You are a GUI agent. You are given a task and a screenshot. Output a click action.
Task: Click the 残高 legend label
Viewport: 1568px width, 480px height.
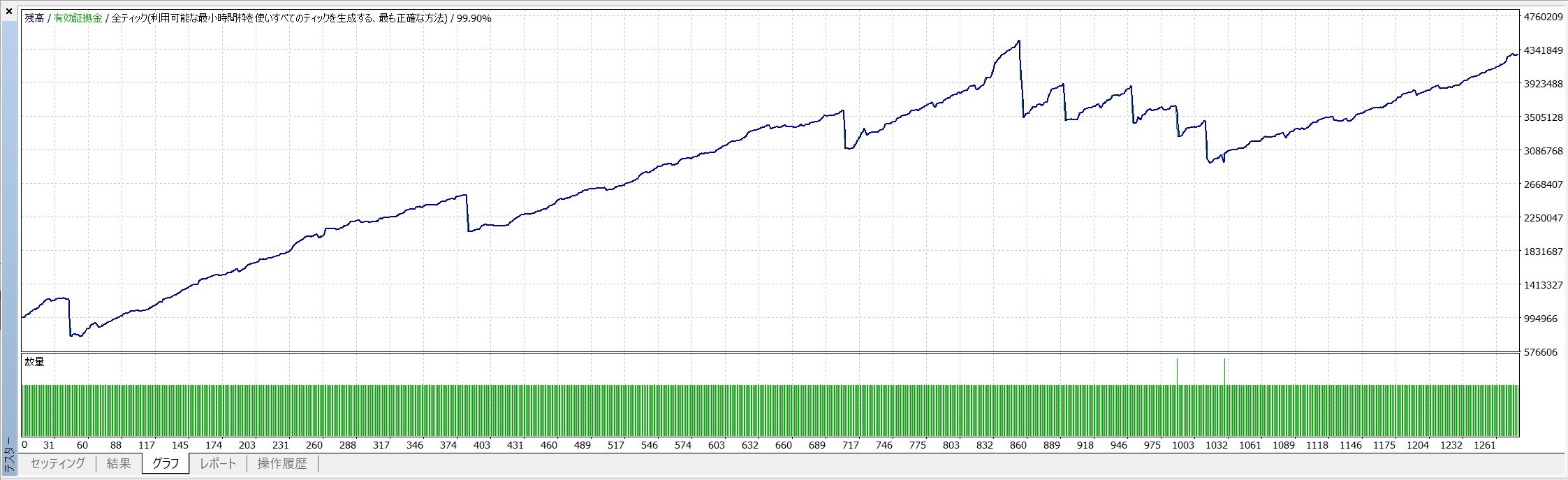[34, 18]
